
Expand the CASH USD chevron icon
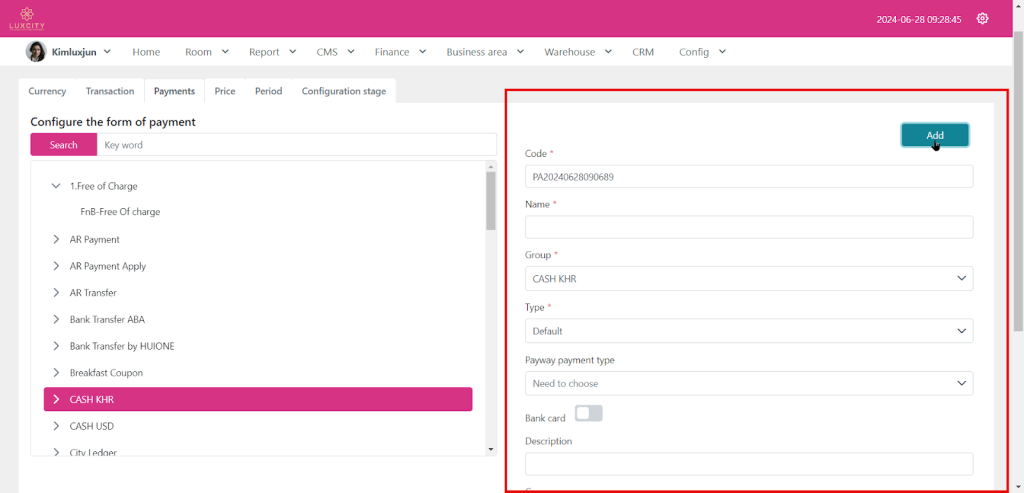56,426
